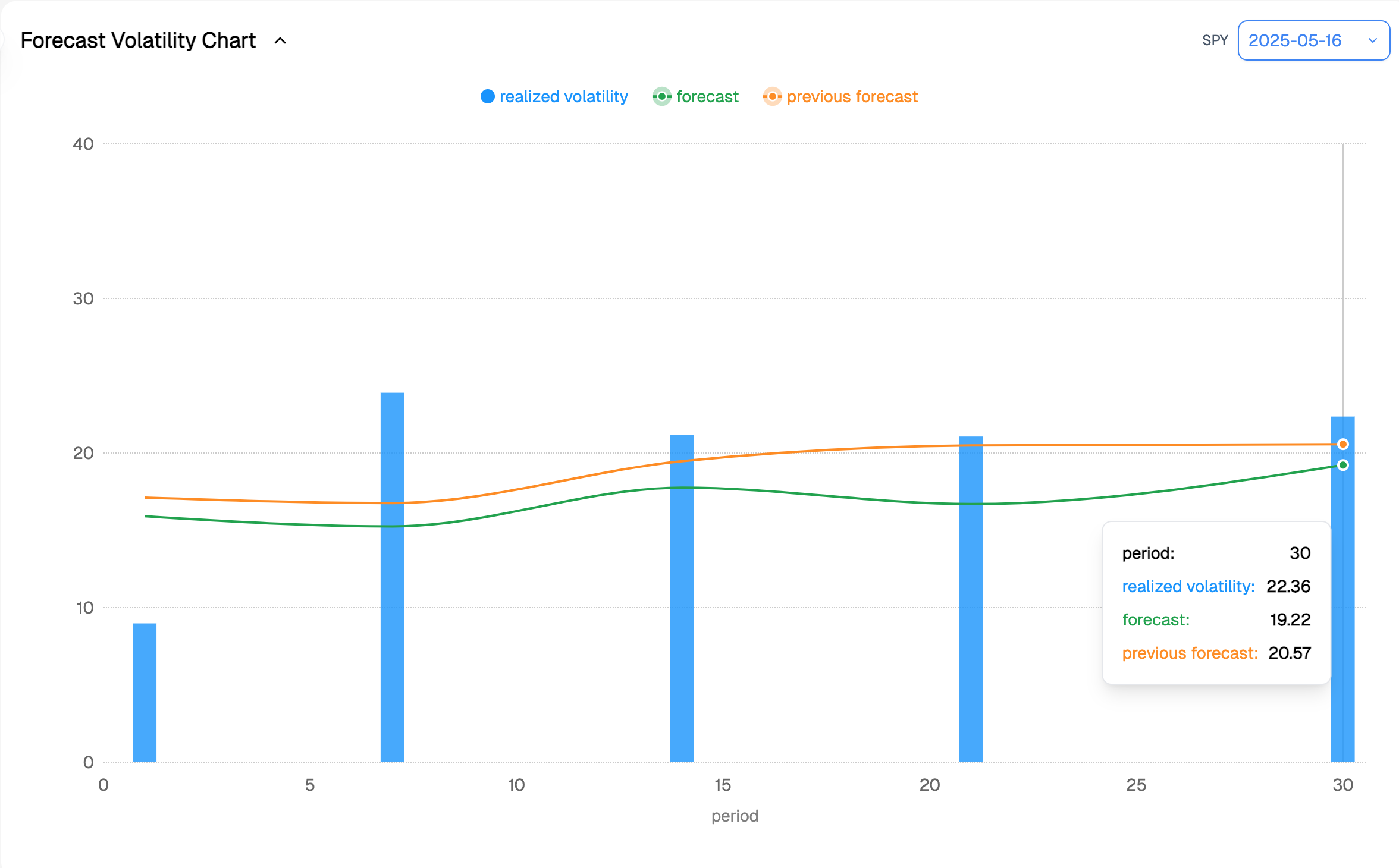Click the shortest blue bar near period 1

[145, 693]
